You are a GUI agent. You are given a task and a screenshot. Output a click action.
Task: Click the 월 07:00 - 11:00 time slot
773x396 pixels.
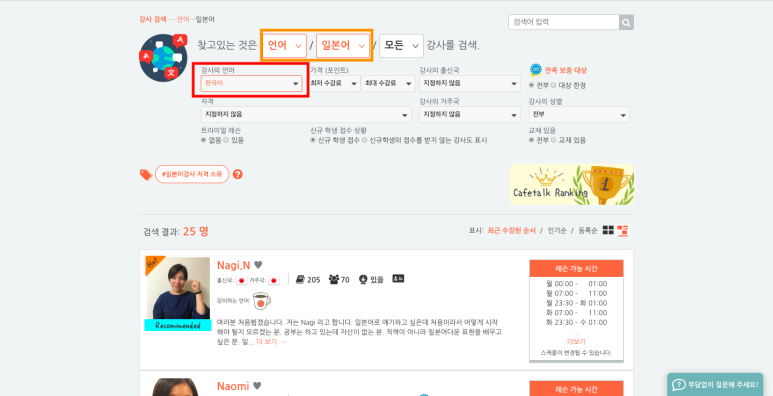tap(576, 293)
